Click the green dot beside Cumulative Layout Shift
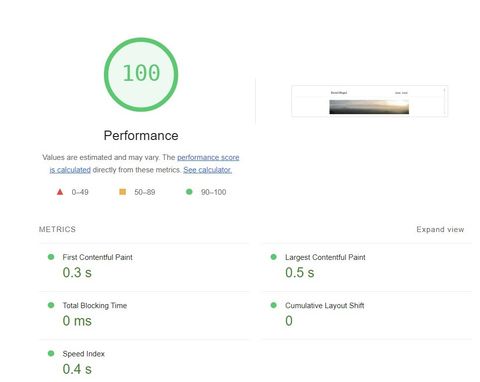Screen dimensions: 480x382 click(274, 305)
